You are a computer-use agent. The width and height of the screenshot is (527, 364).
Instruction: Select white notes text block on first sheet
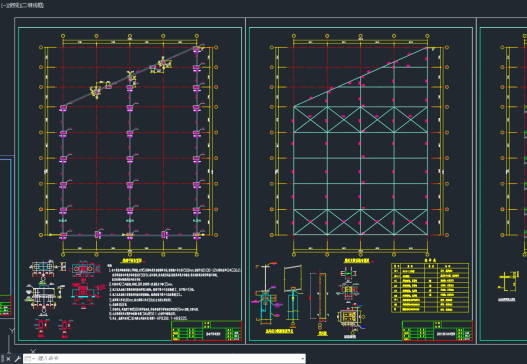click(174, 292)
